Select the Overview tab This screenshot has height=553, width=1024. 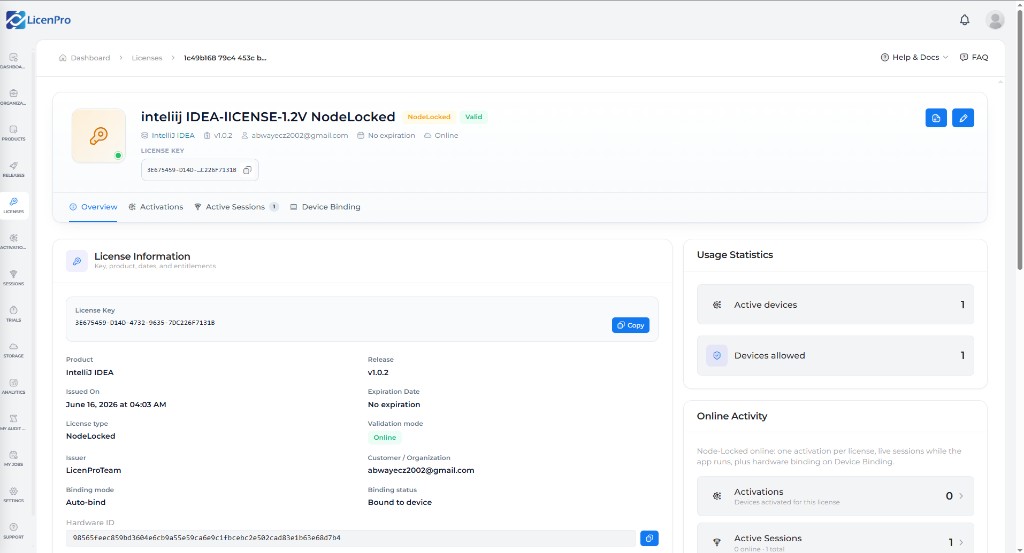[93, 207]
